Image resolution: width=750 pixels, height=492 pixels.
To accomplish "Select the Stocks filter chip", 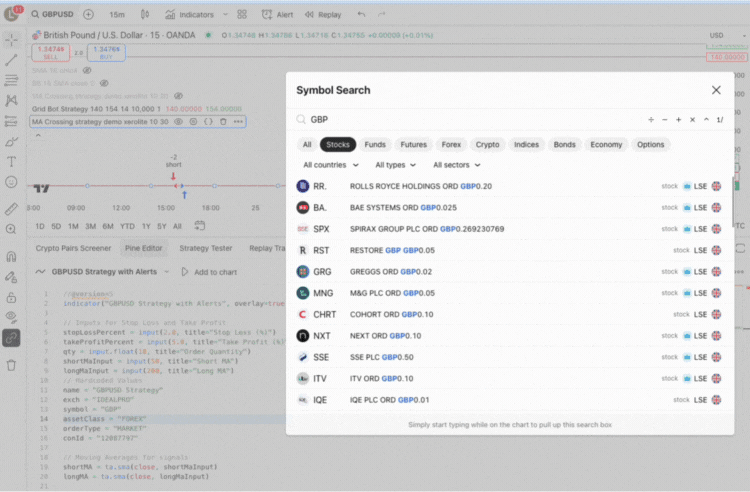I will click(x=338, y=144).
